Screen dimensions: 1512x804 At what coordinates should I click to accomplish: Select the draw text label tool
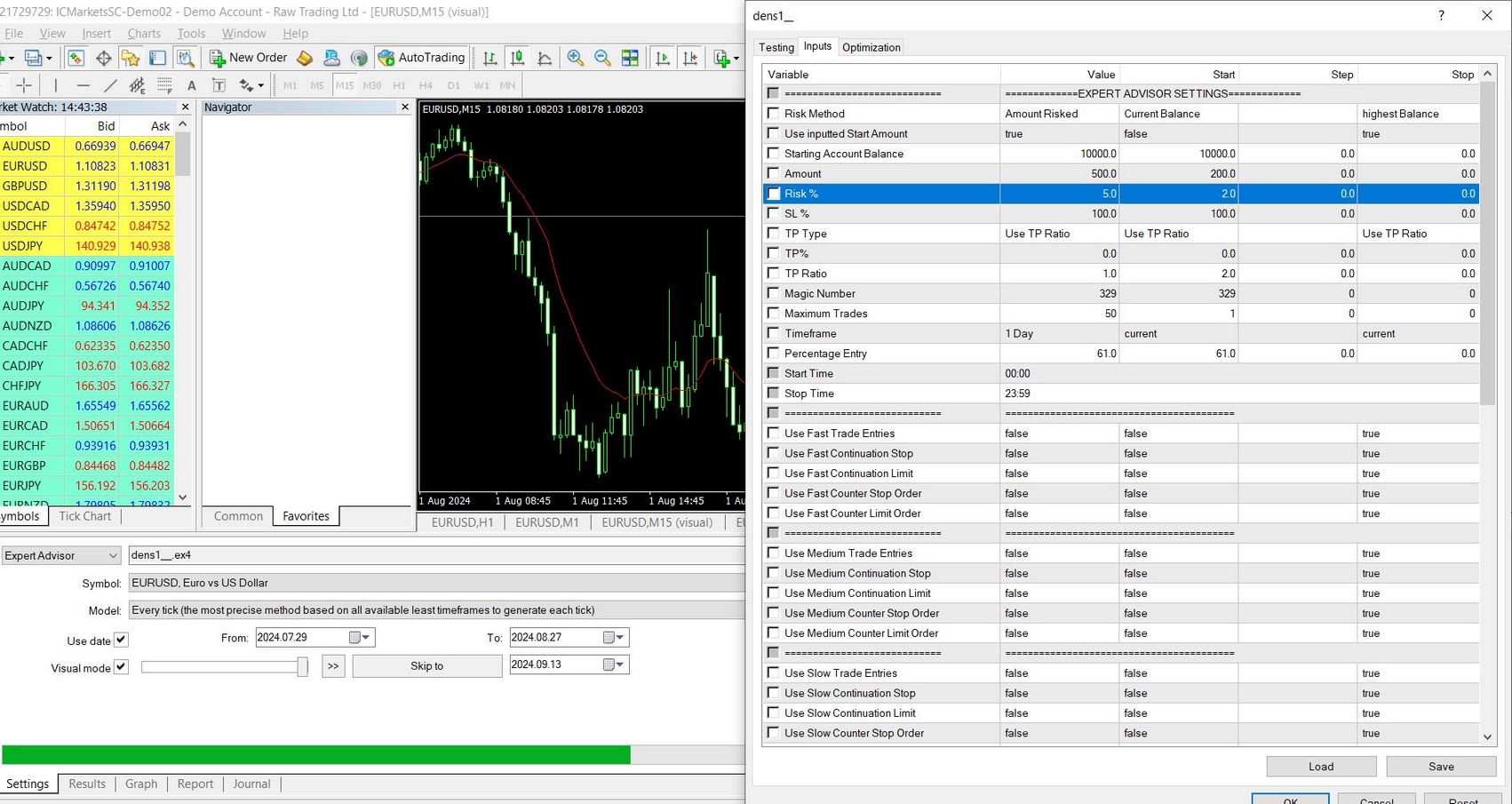(219, 85)
